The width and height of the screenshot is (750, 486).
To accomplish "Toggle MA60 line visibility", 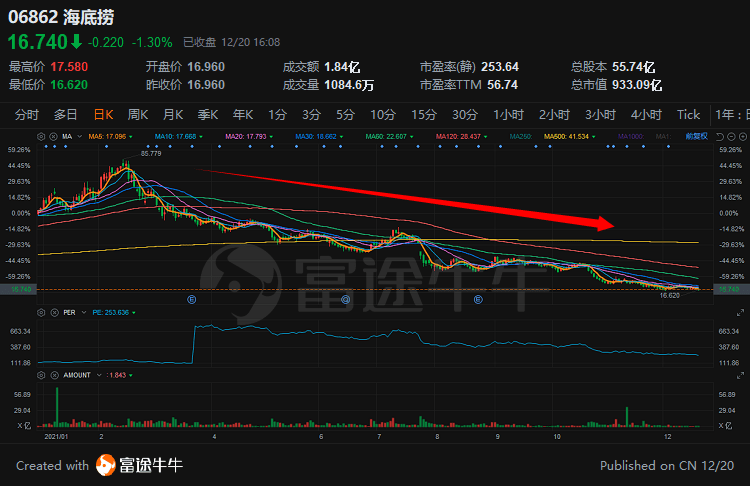I will pos(389,137).
